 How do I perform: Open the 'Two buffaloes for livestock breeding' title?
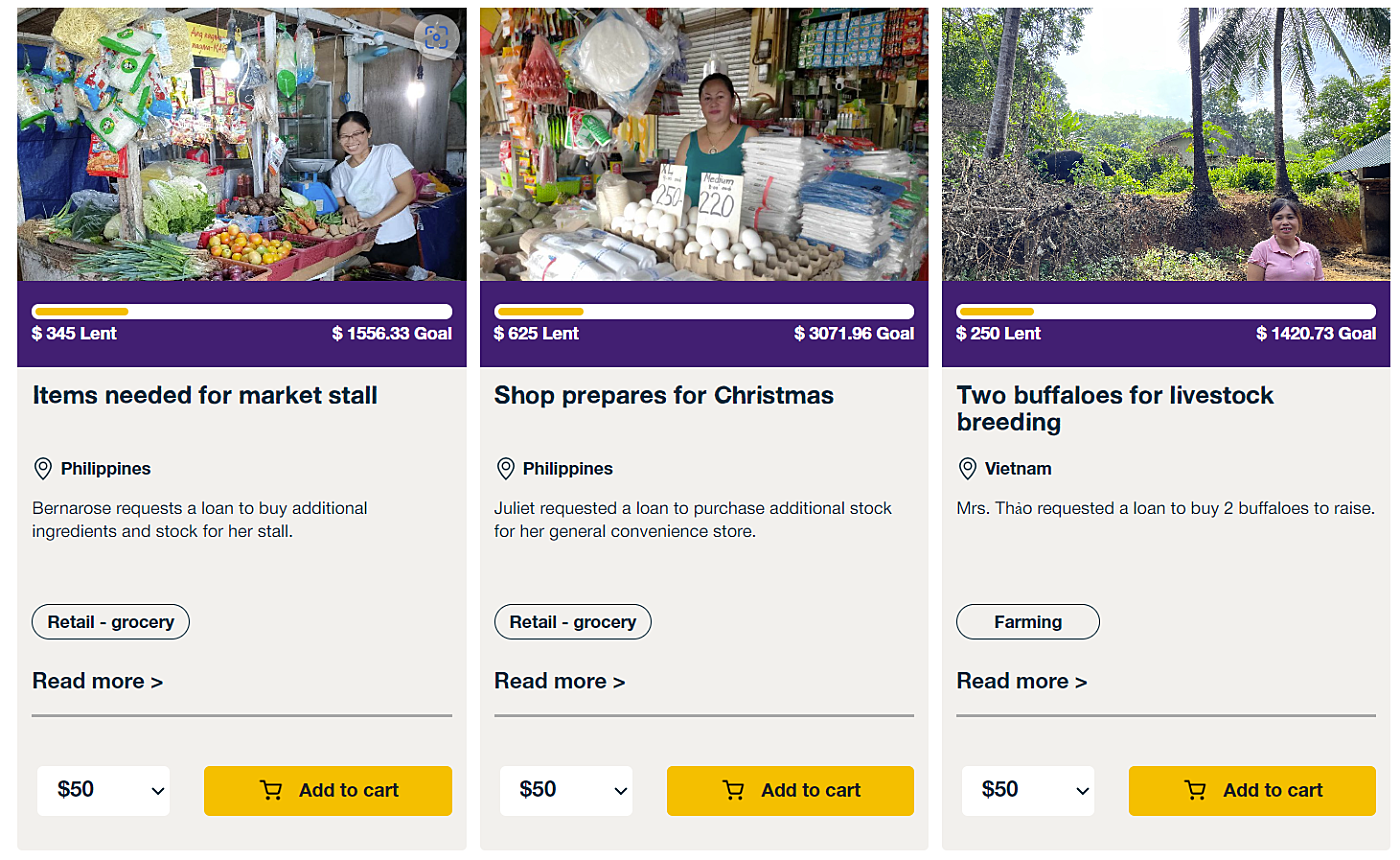(1115, 408)
